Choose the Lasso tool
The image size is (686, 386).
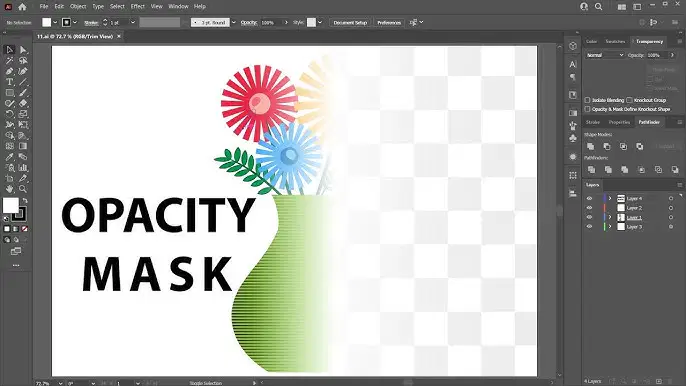click(x=23, y=60)
